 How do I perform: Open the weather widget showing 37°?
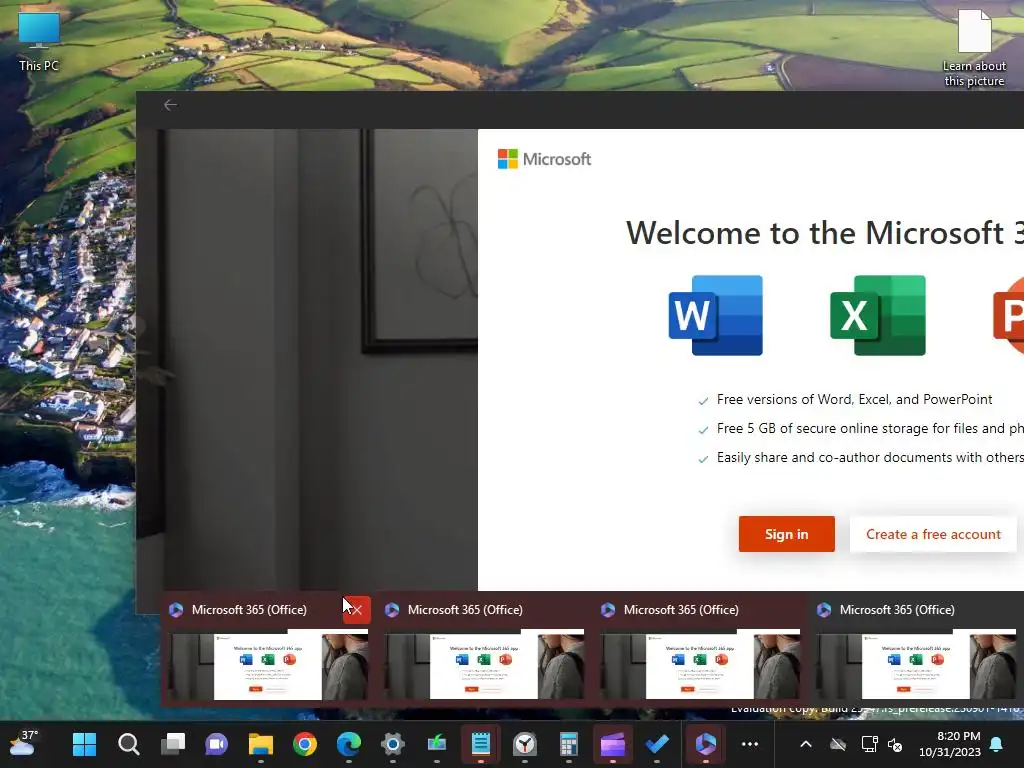point(24,743)
